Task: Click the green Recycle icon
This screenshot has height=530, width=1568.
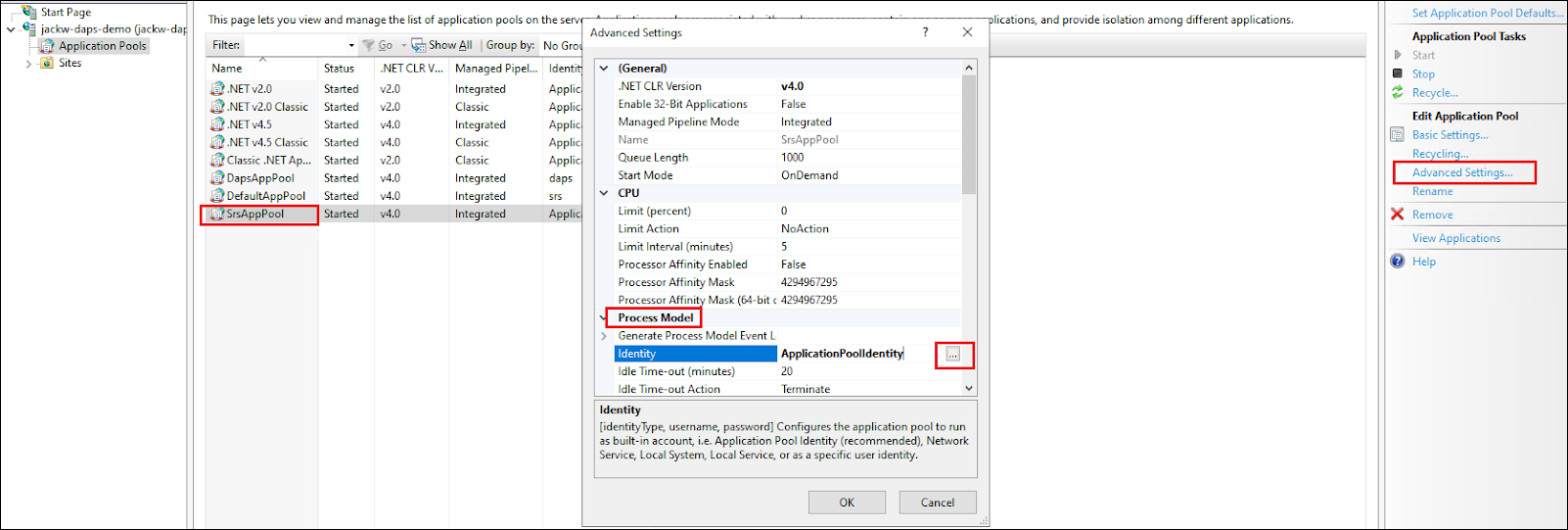Action: [x=1398, y=92]
